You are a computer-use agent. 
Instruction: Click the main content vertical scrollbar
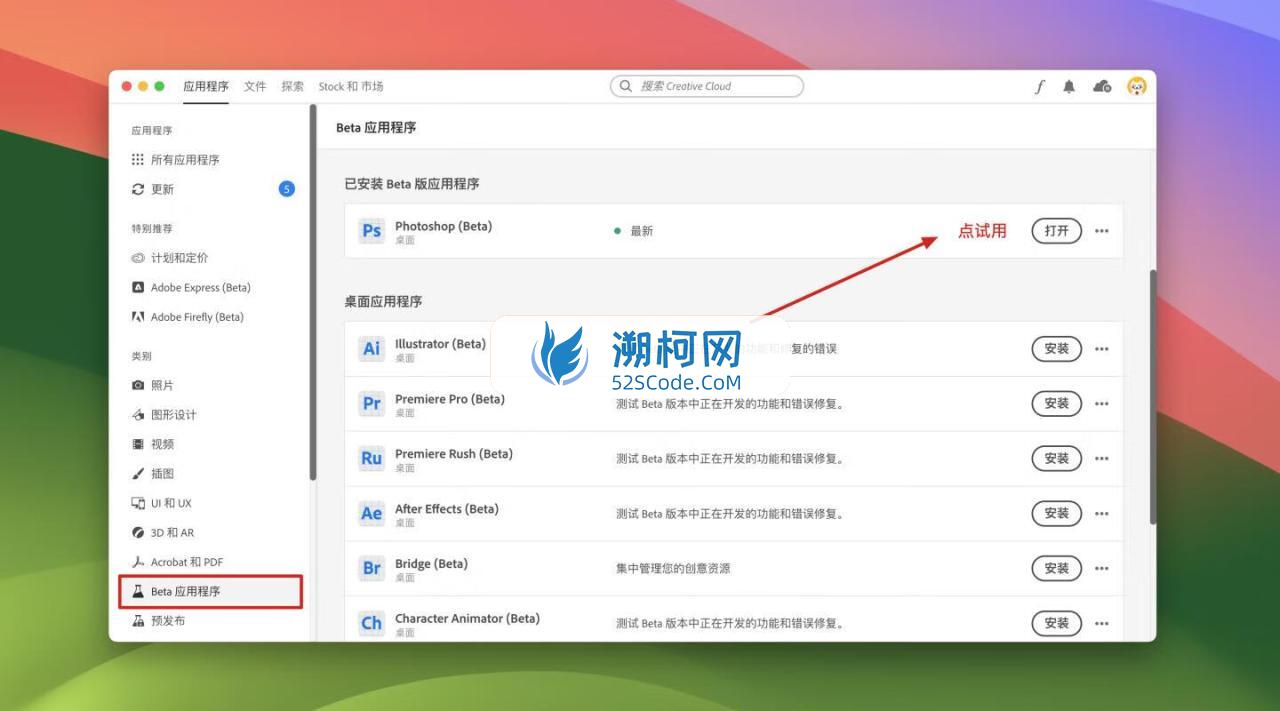point(1153,397)
